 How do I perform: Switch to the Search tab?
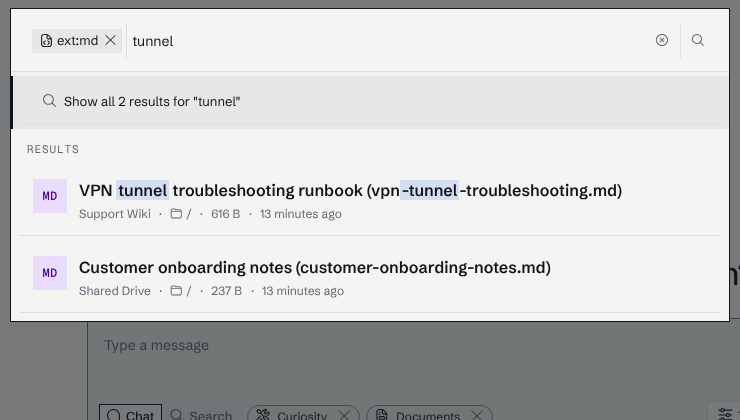tap(202, 414)
